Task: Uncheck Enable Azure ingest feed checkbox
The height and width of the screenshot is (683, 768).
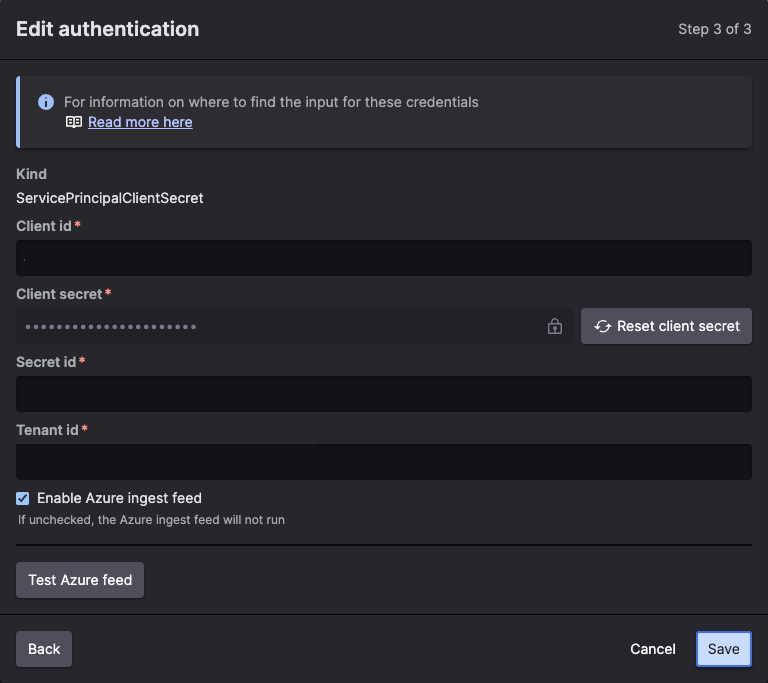Action: pyautogui.click(x=23, y=498)
